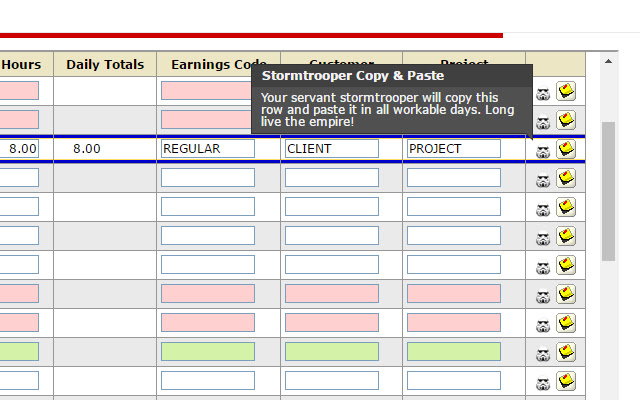Click the stormtrooper icon in the REGULAR row

pyautogui.click(x=543, y=152)
